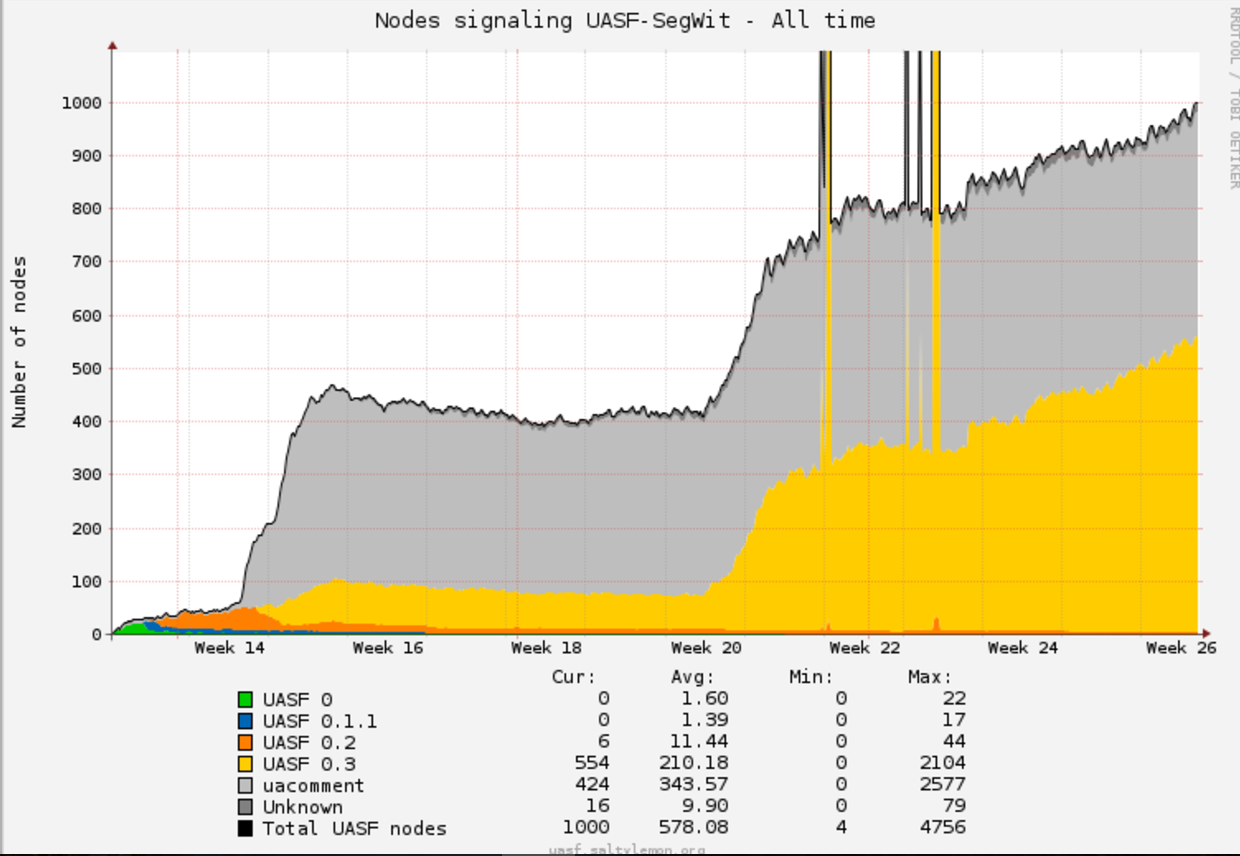
Task: Click the Total UASF nodes min value 4
Action: click(x=841, y=828)
